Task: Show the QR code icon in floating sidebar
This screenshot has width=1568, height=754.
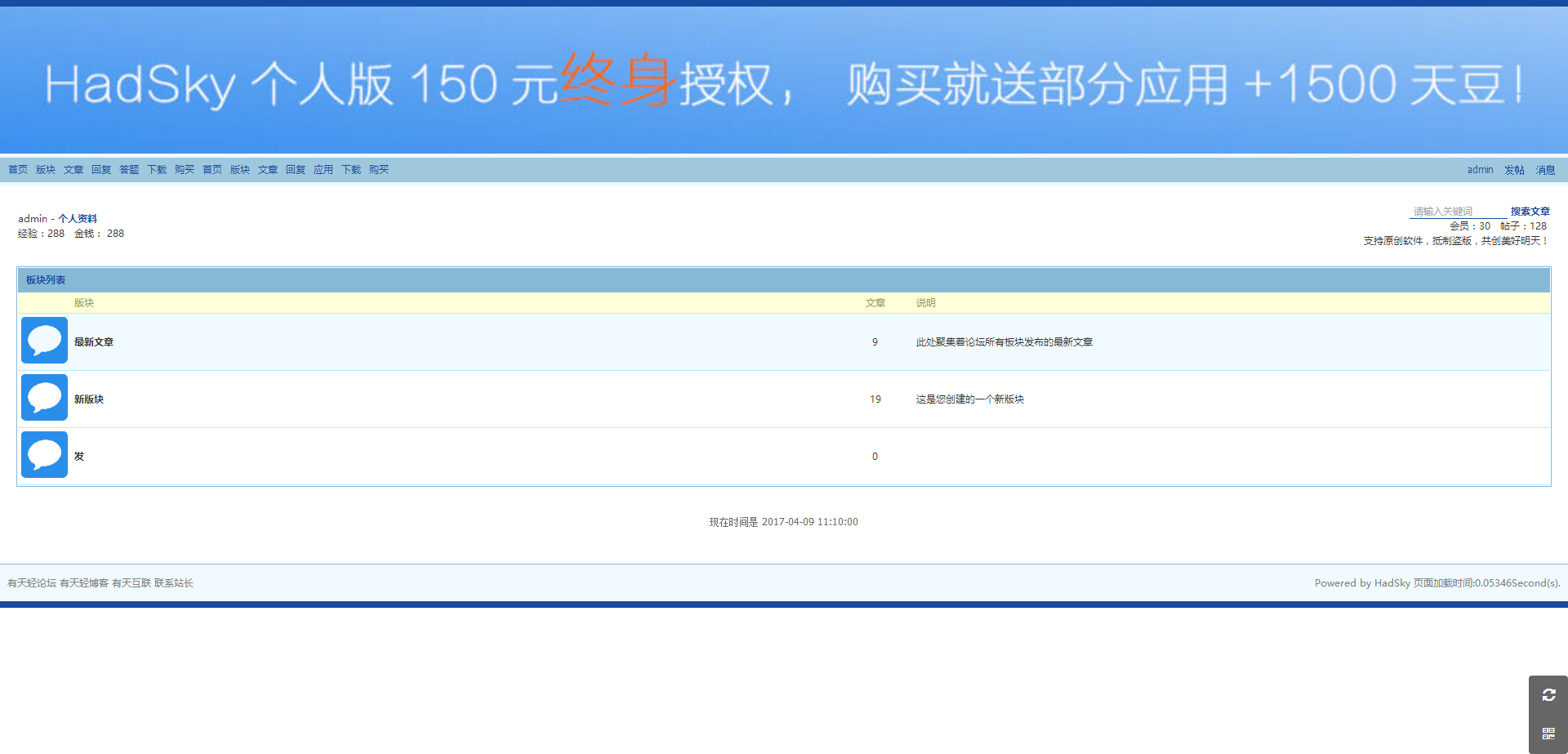Action: pyautogui.click(x=1548, y=734)
